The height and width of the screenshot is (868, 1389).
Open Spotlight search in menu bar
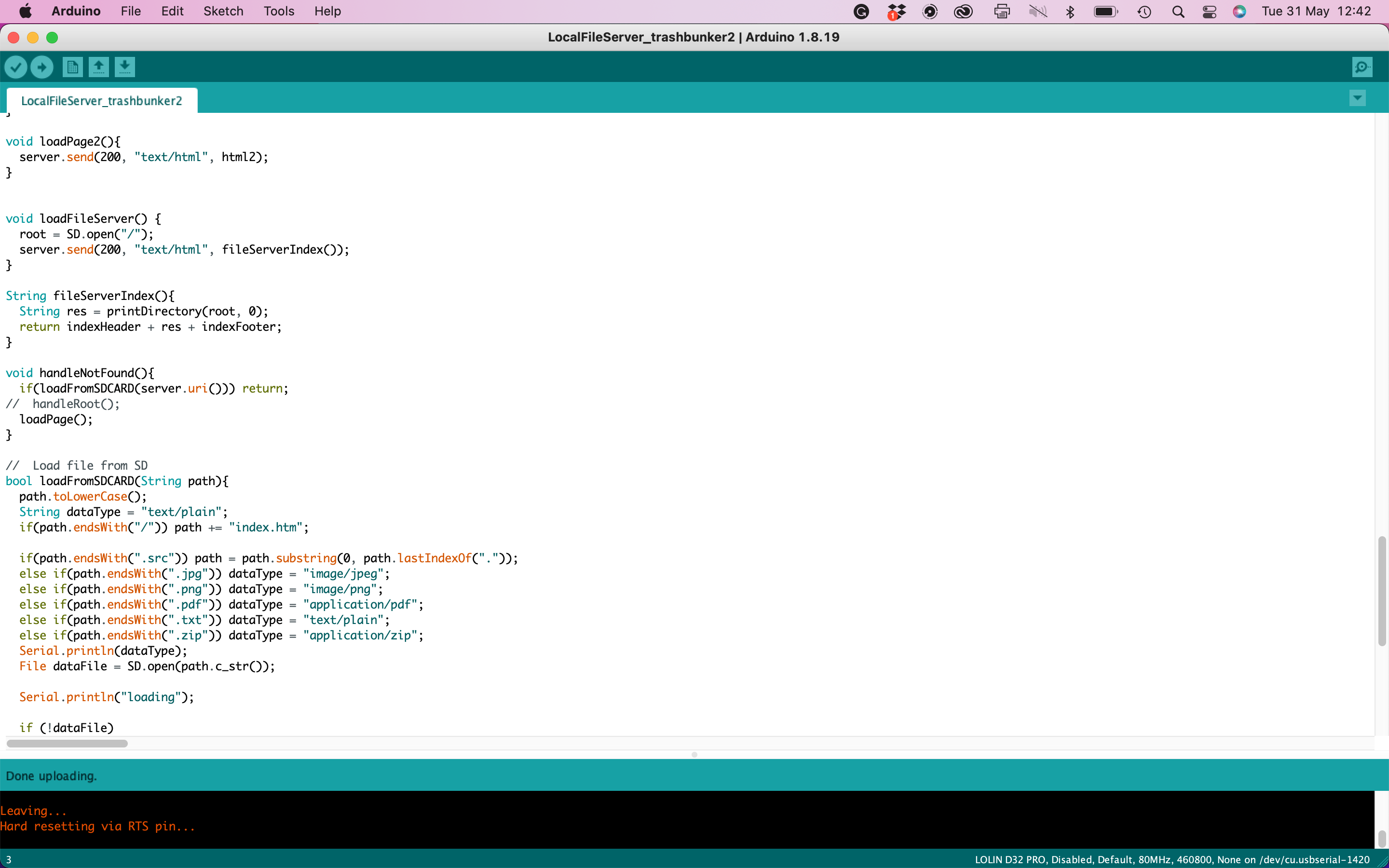(1178, 12)
